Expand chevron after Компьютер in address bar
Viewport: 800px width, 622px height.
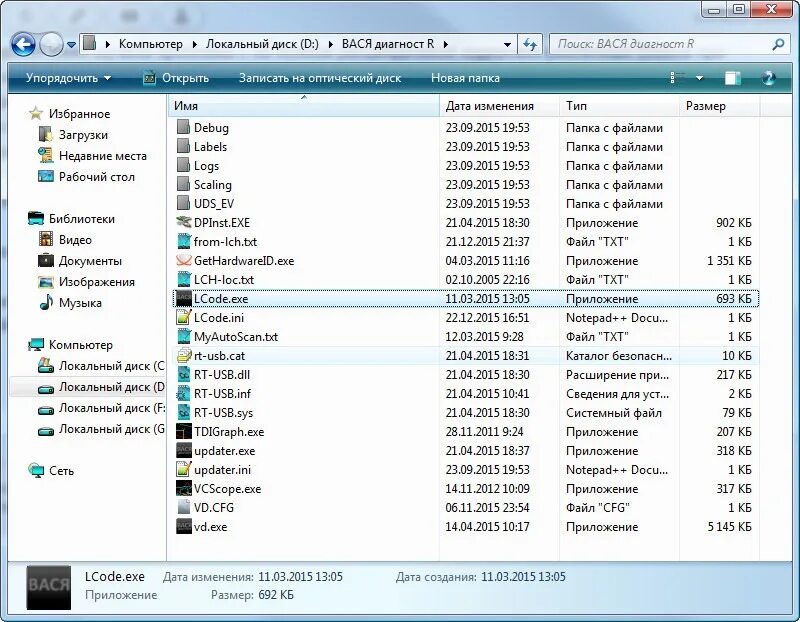195,44
